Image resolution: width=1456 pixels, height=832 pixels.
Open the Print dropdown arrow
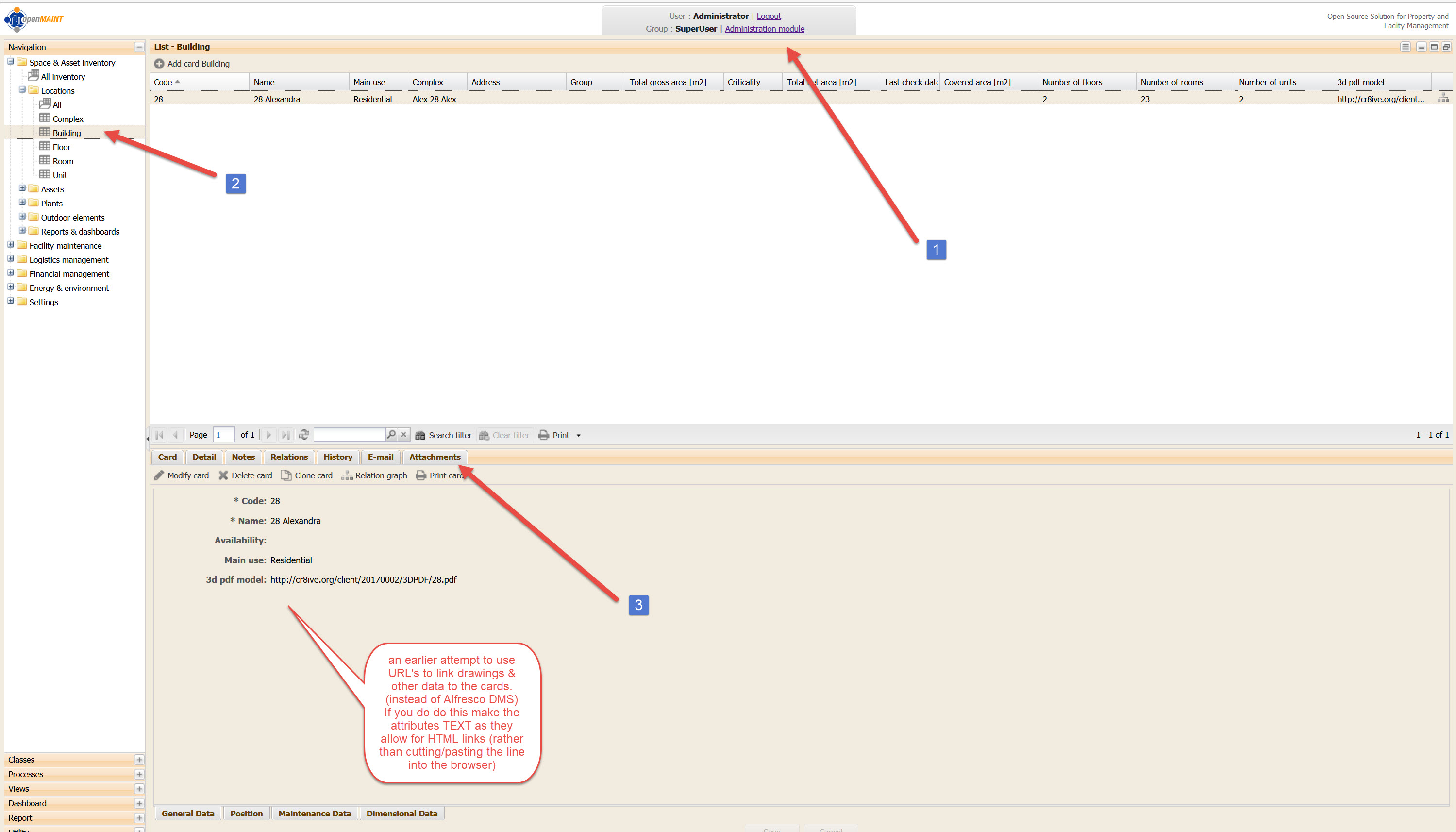pos(578,436)
